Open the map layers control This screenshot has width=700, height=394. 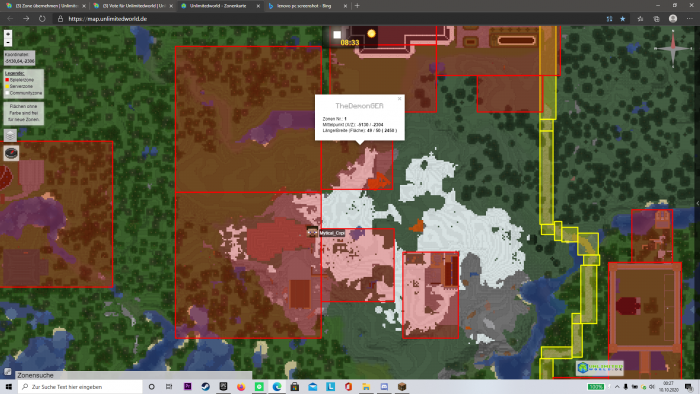tap(10, 135)
